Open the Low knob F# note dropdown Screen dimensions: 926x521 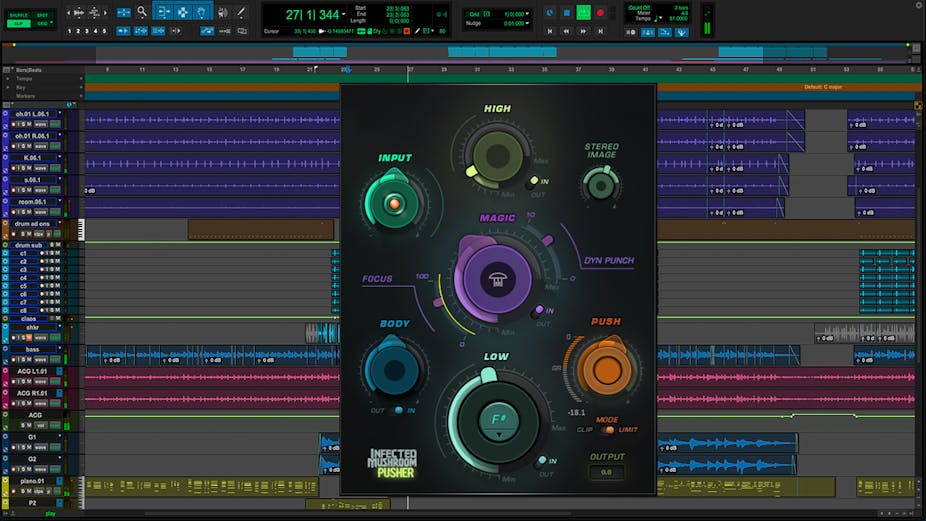496,424
